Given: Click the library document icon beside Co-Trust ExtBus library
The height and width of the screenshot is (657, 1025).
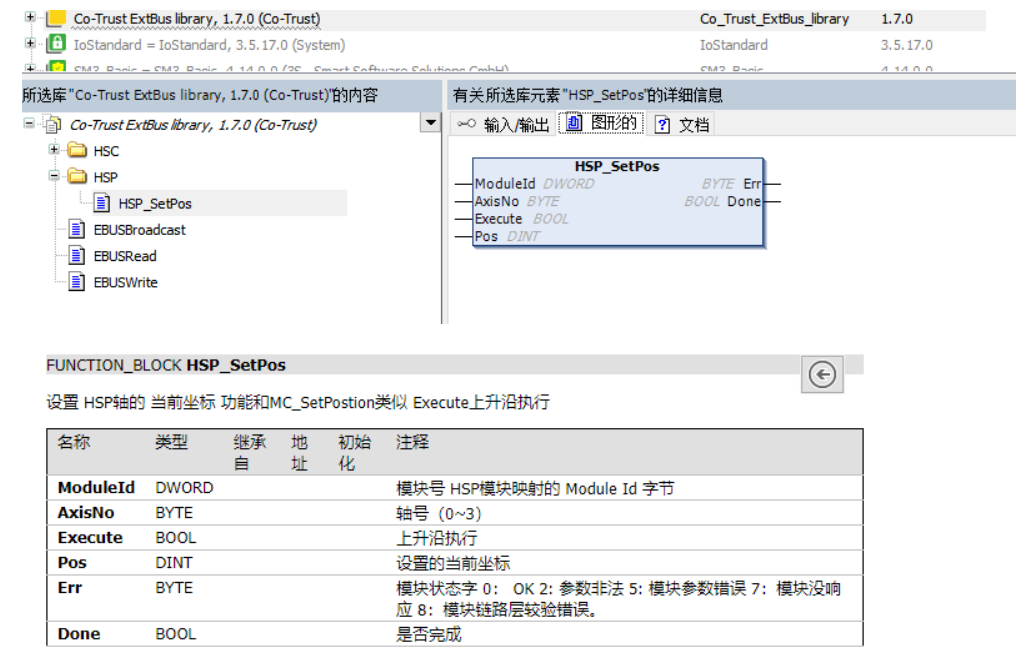Looking at the screenshot, I should click(x=53, y=124).
